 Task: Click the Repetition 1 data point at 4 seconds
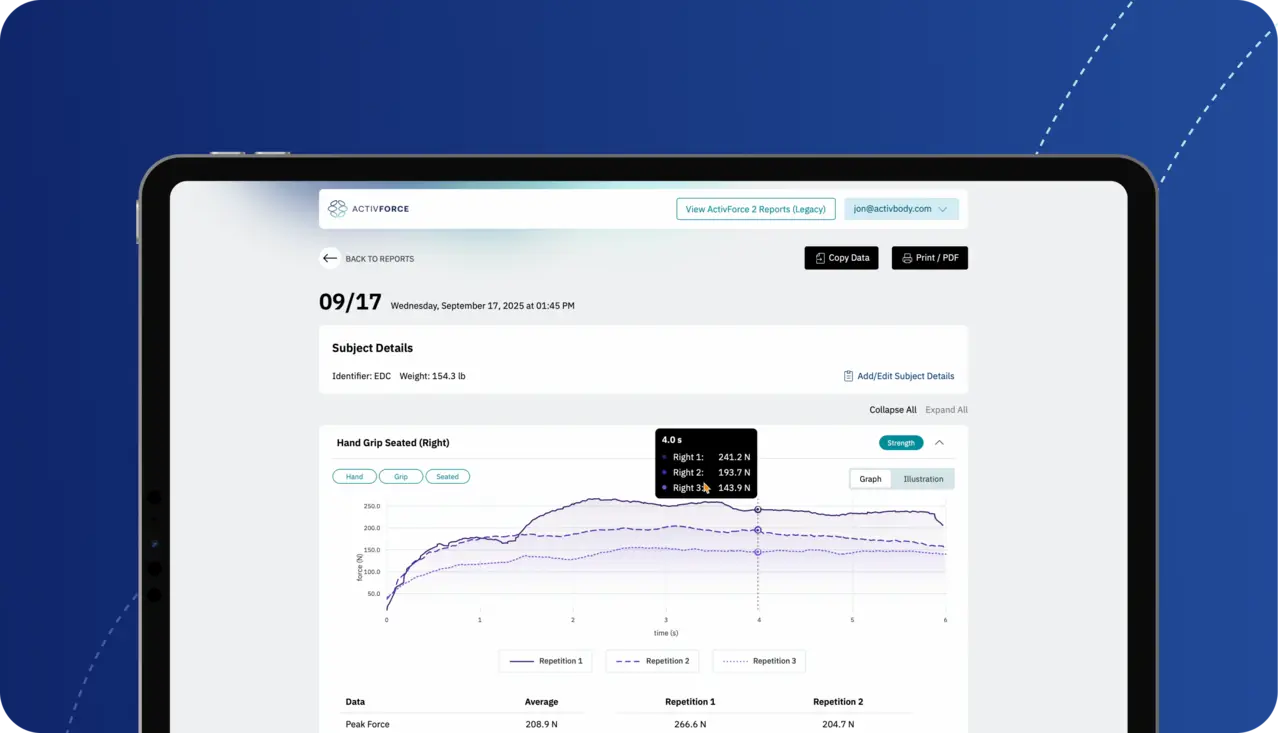(x=758, y=510)
